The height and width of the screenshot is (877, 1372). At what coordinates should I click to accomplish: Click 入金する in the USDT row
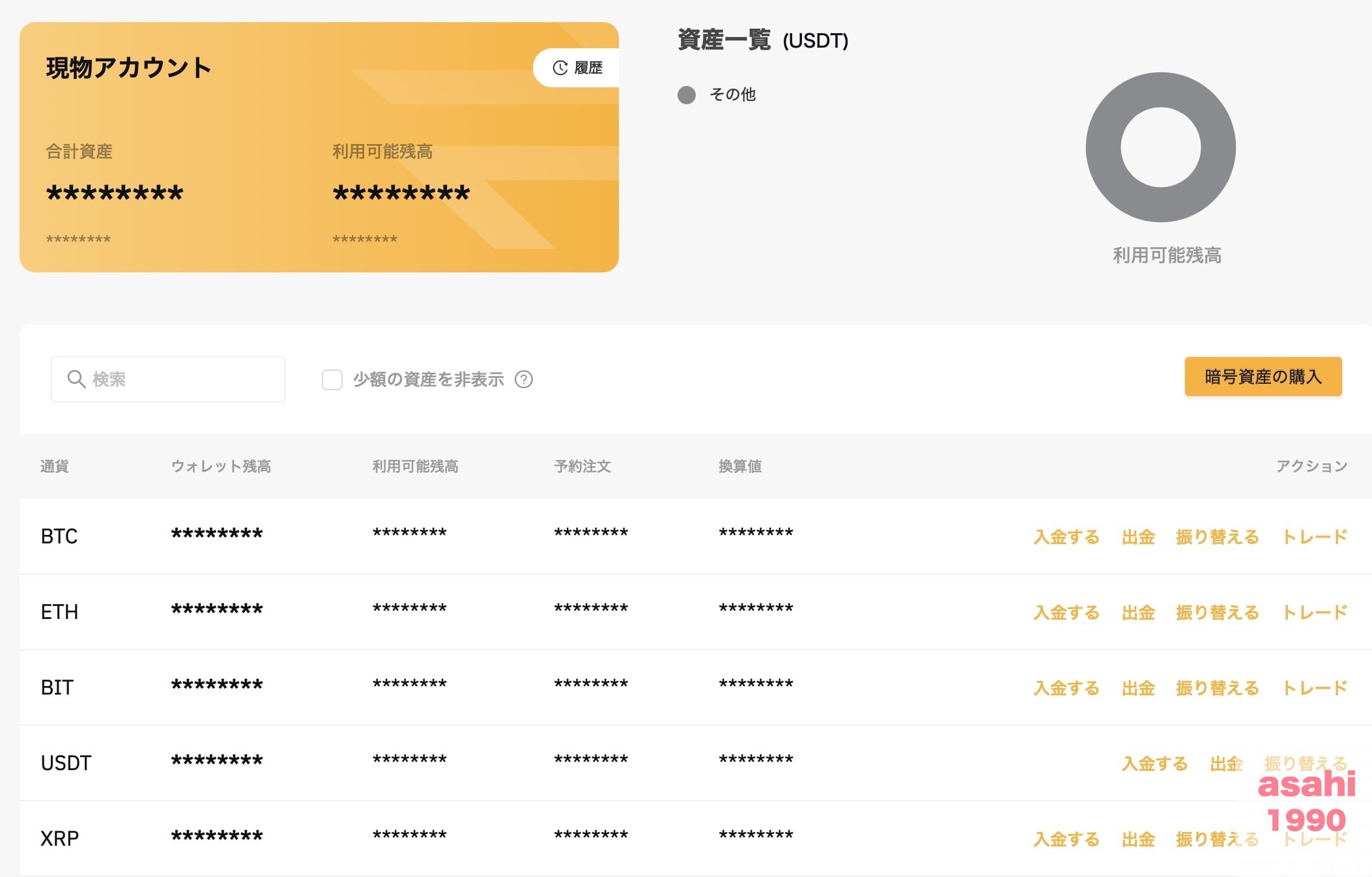[1154, 764]
